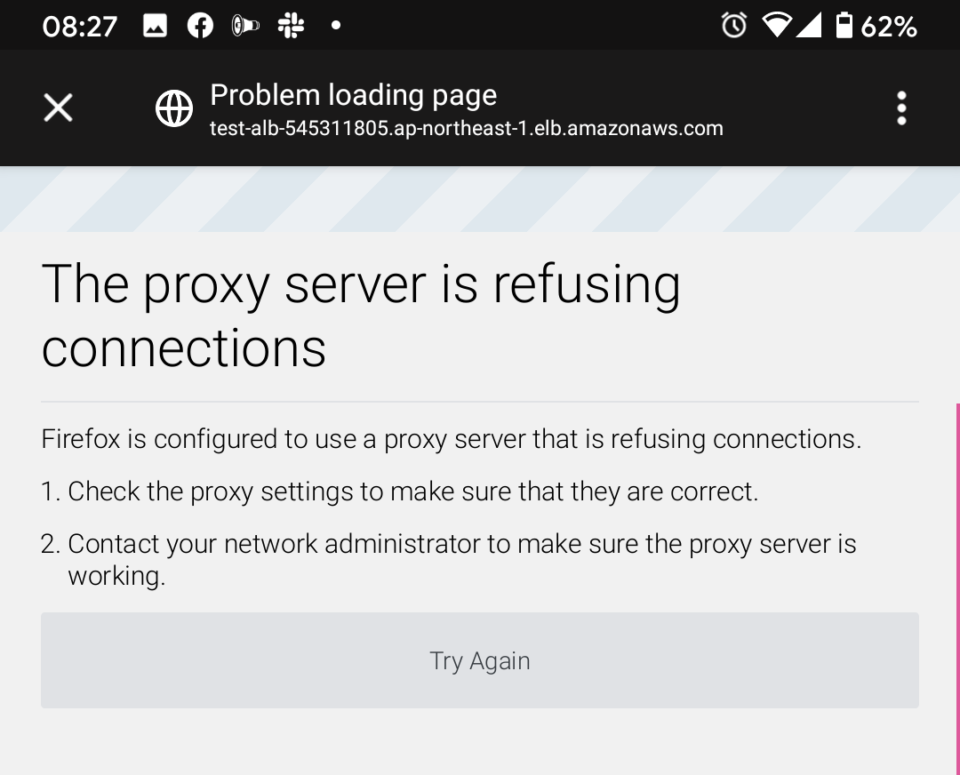Tap the Wi-Fi status icon
Screen dimensions: 960x775
pyautogui.click(x=776, y=26)
